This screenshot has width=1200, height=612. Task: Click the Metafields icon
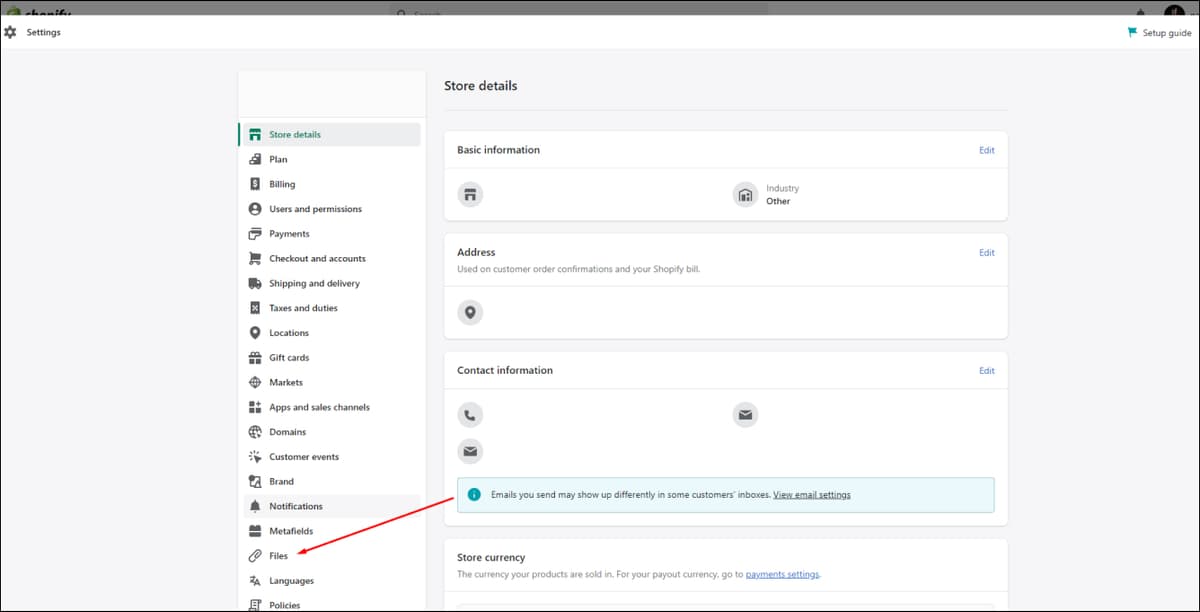pos(255,531)
